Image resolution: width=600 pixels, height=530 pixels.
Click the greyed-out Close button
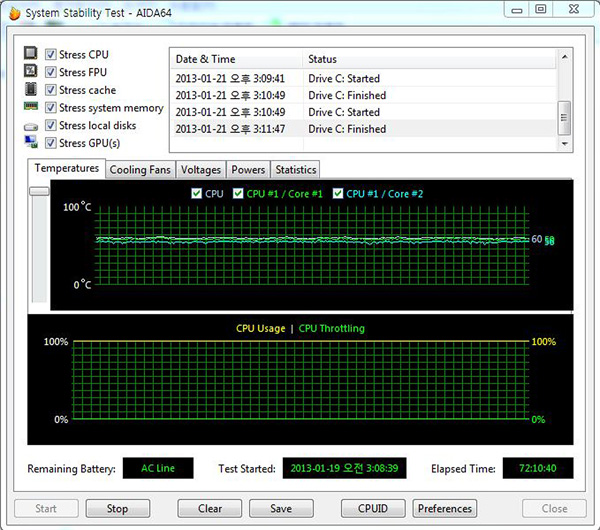tap(554, 509)
